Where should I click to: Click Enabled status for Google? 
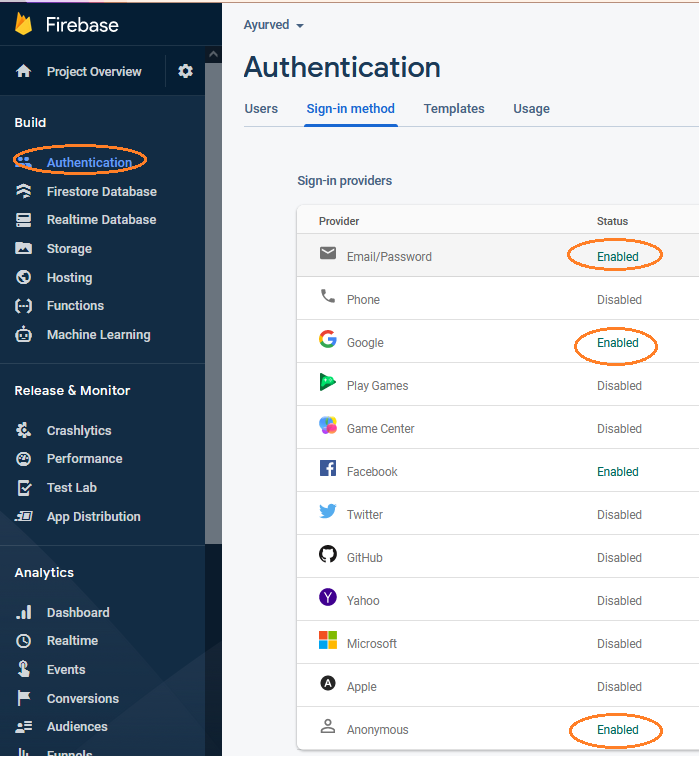(618, 343)
